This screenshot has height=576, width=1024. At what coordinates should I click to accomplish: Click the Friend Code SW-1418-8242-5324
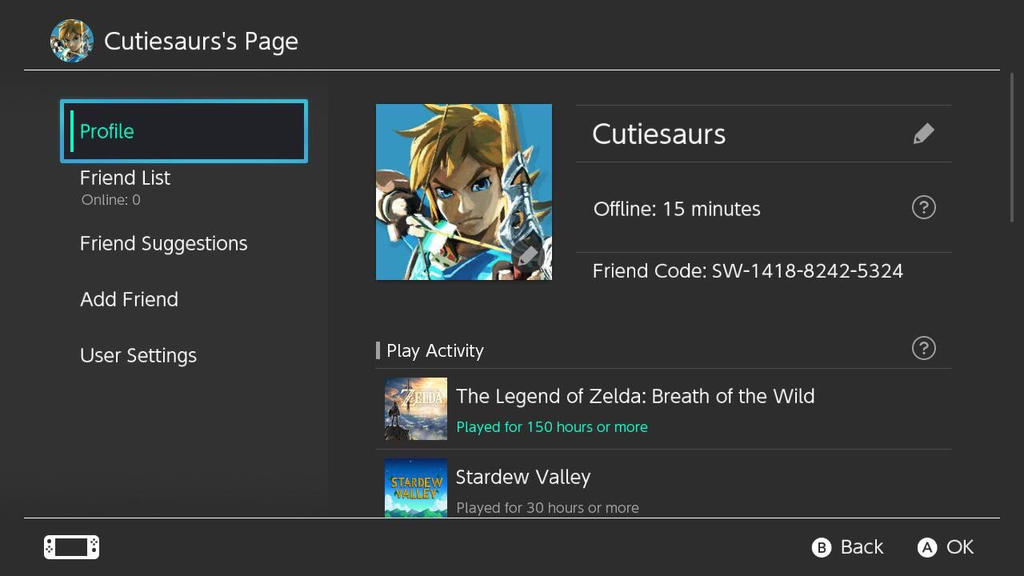pyautogui.click(x=746, y=271)
